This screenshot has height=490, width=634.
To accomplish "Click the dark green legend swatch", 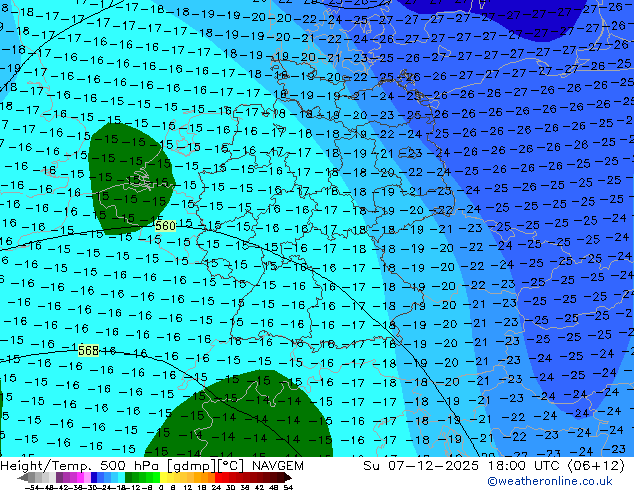I will (129, 477).
